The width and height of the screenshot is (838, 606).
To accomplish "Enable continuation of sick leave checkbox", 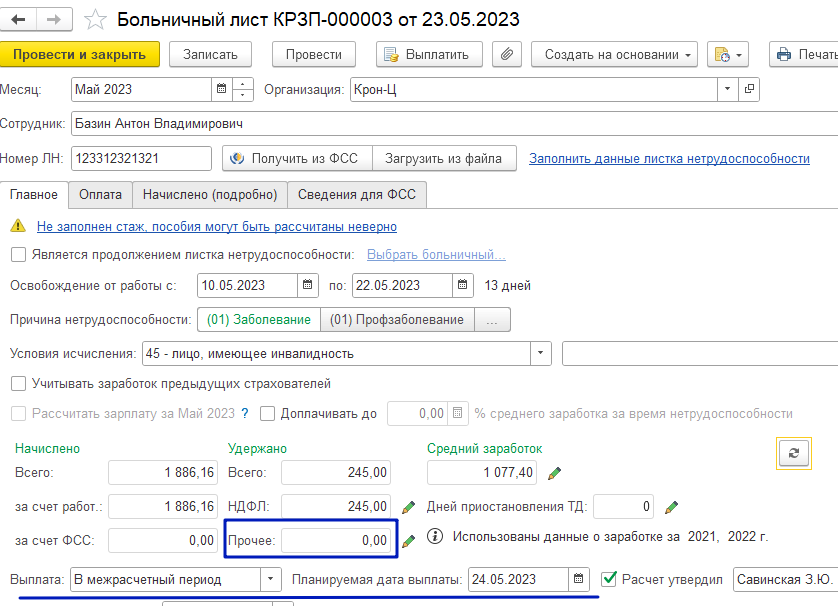I will point(18,254).
